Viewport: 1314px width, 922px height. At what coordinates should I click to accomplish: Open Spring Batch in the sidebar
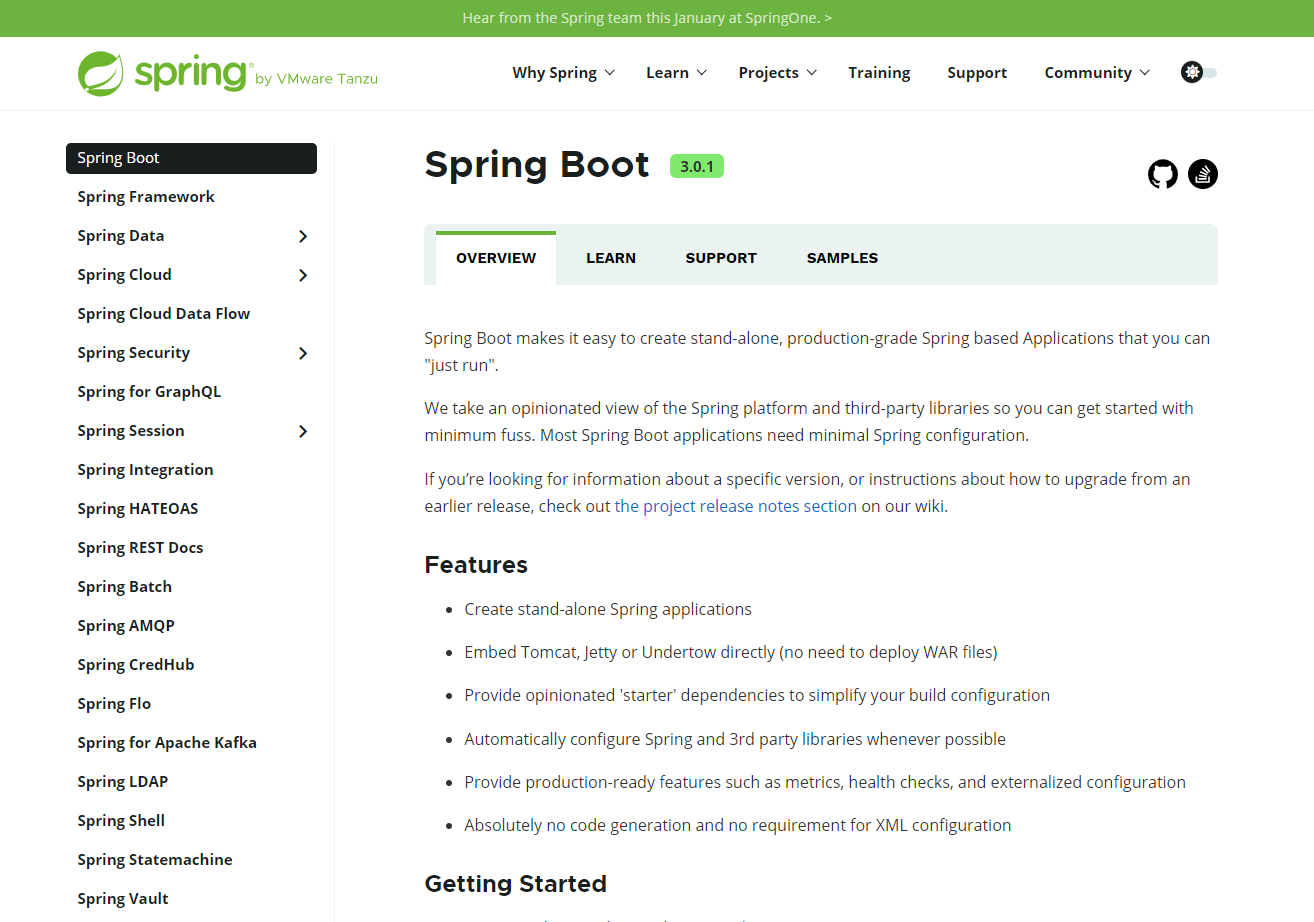click(x=124, y=587)
